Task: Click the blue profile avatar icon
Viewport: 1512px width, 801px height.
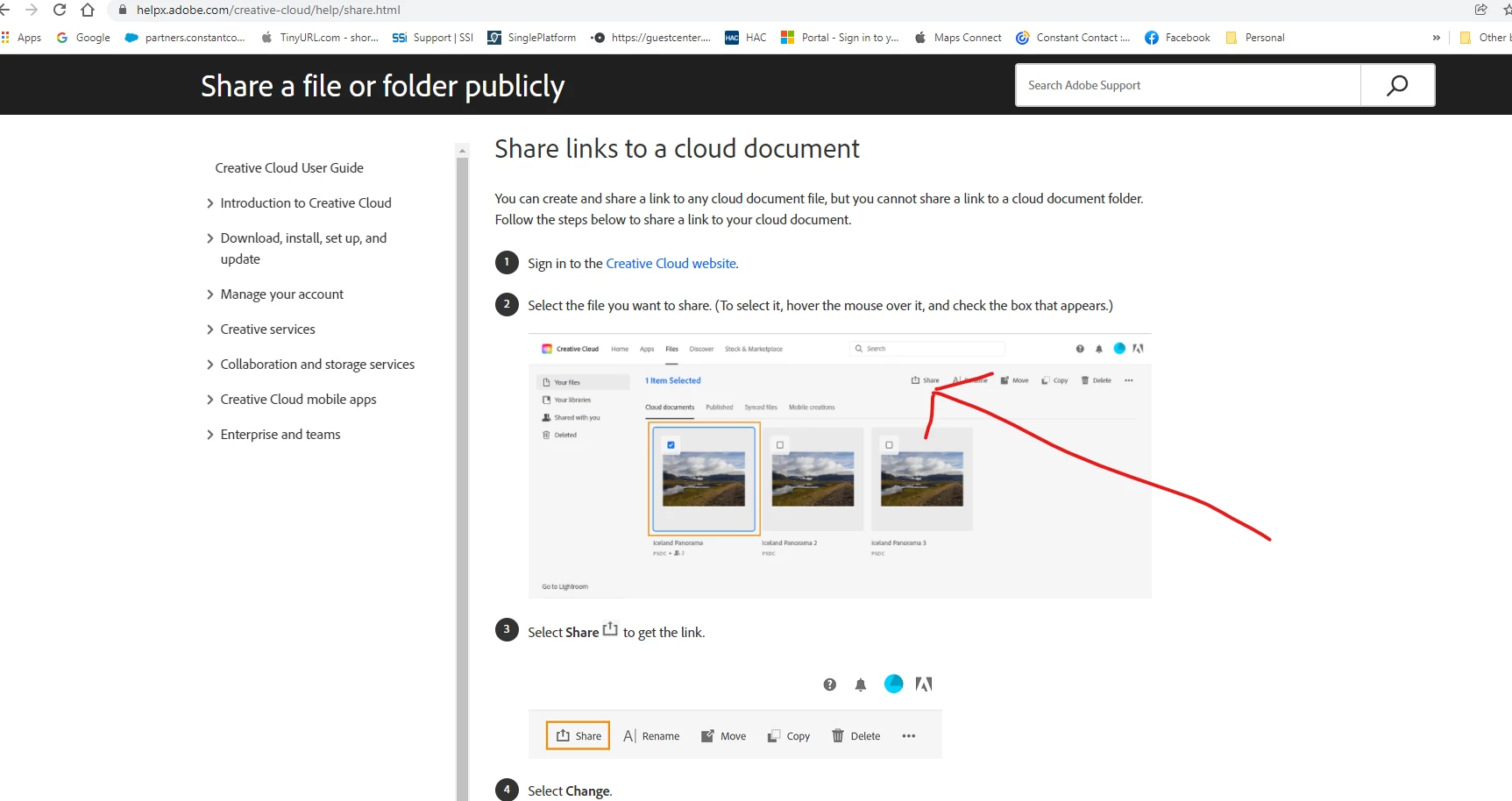Action: 893,684
